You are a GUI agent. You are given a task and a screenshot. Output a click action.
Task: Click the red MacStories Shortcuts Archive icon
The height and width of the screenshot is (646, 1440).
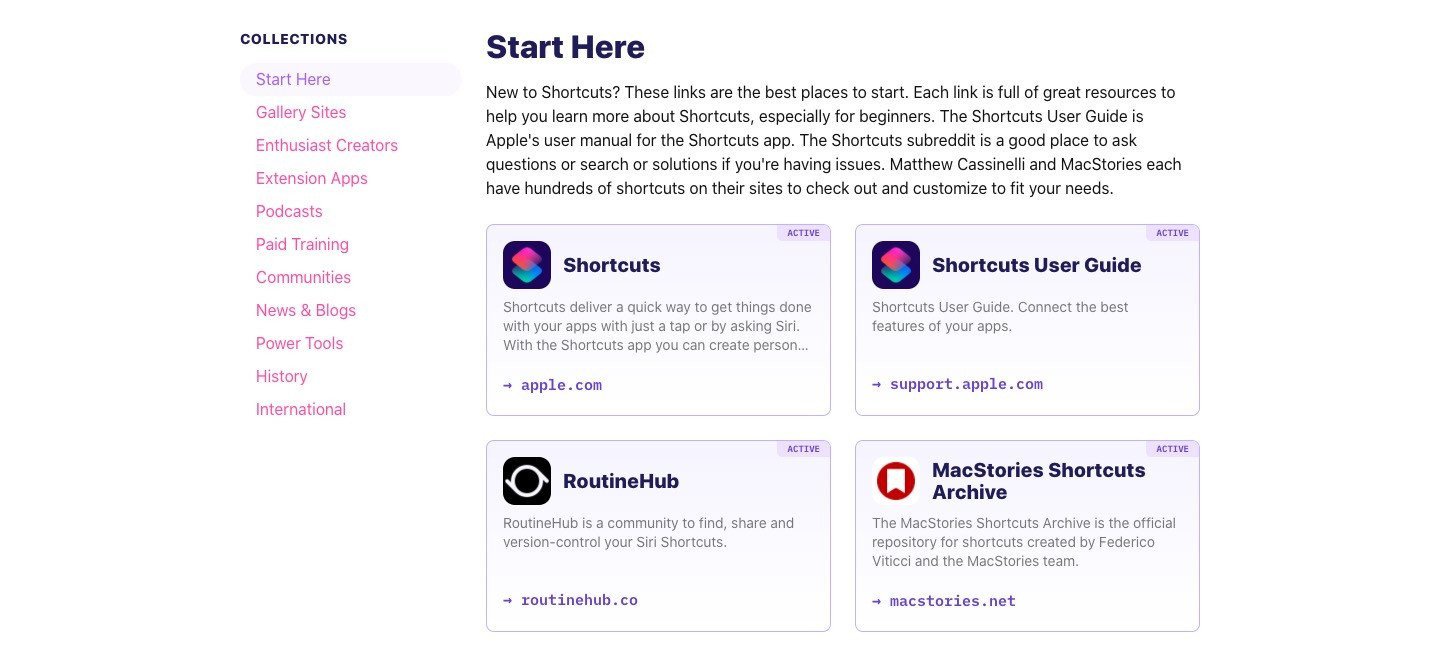click(895, 480)
